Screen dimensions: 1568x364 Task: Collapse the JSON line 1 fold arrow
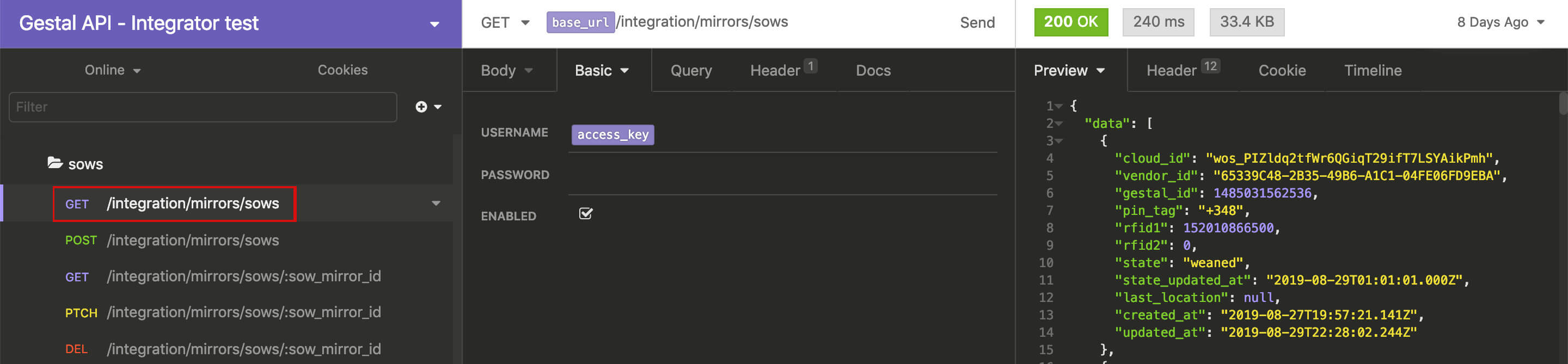1059,107
